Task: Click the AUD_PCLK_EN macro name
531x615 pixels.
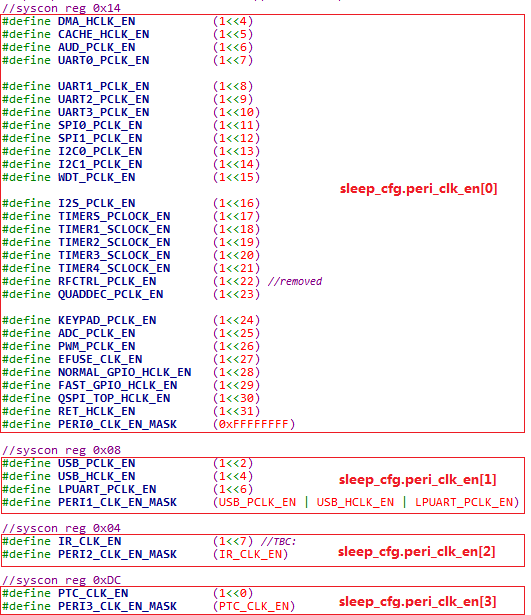Action: tap(96, 47)
